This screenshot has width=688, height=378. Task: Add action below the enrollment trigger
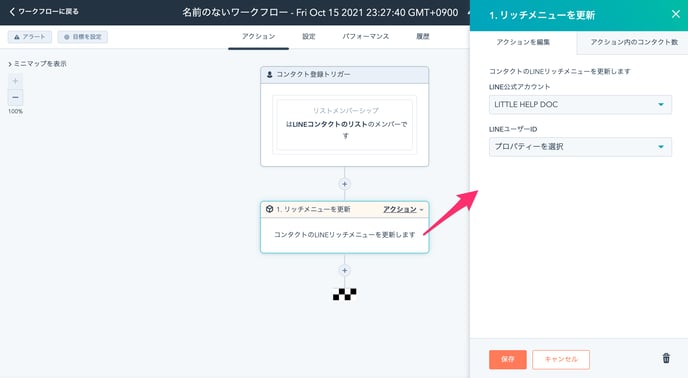[344, 184]
